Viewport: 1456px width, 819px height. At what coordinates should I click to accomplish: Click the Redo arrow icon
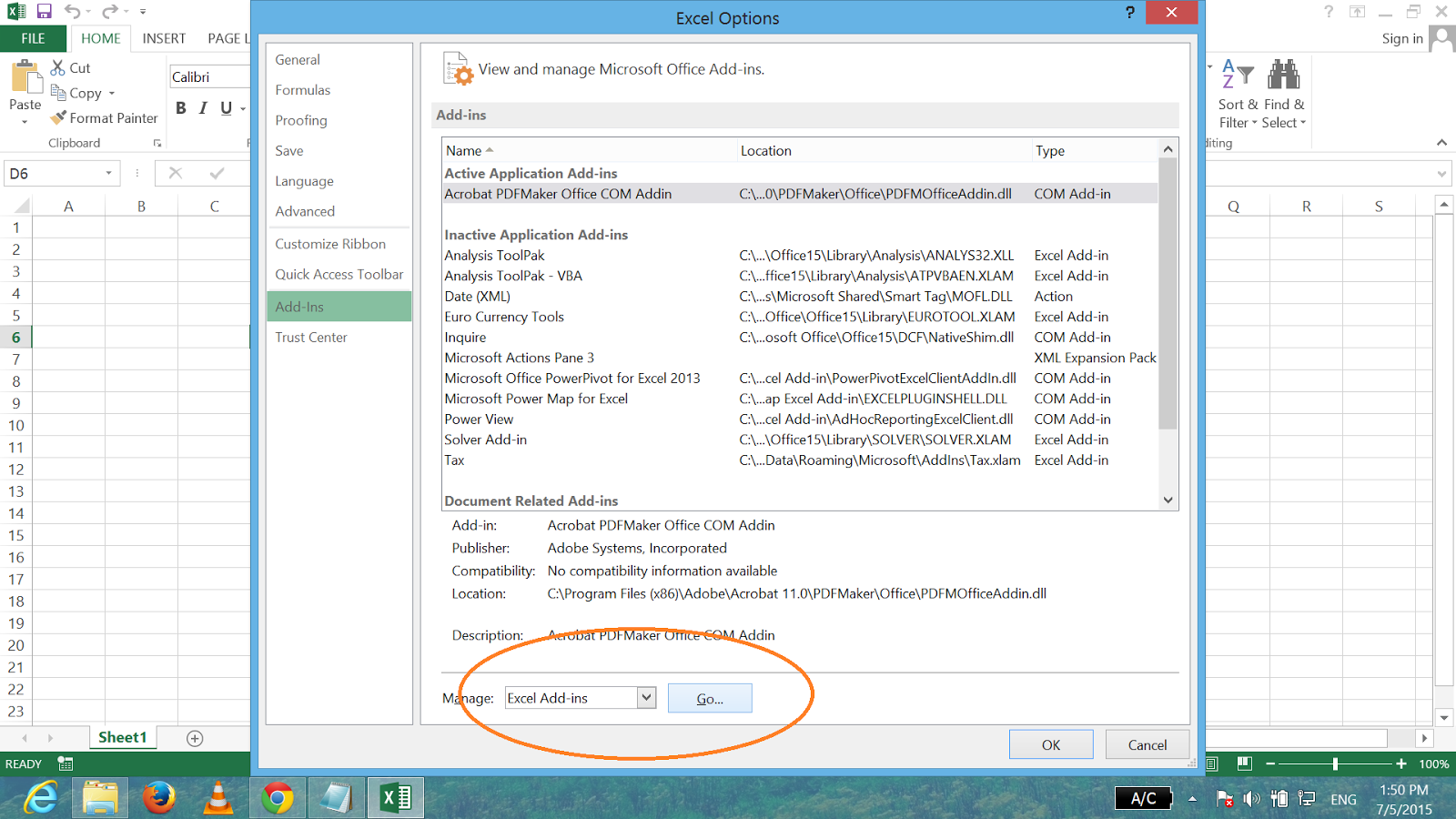[110, 12]
